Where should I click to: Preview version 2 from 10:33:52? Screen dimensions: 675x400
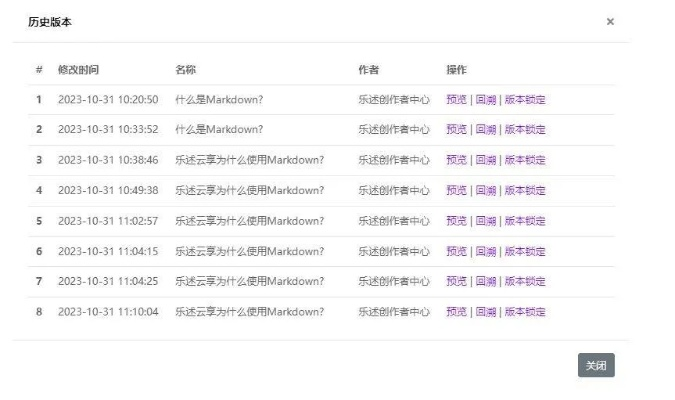point(456,130)
